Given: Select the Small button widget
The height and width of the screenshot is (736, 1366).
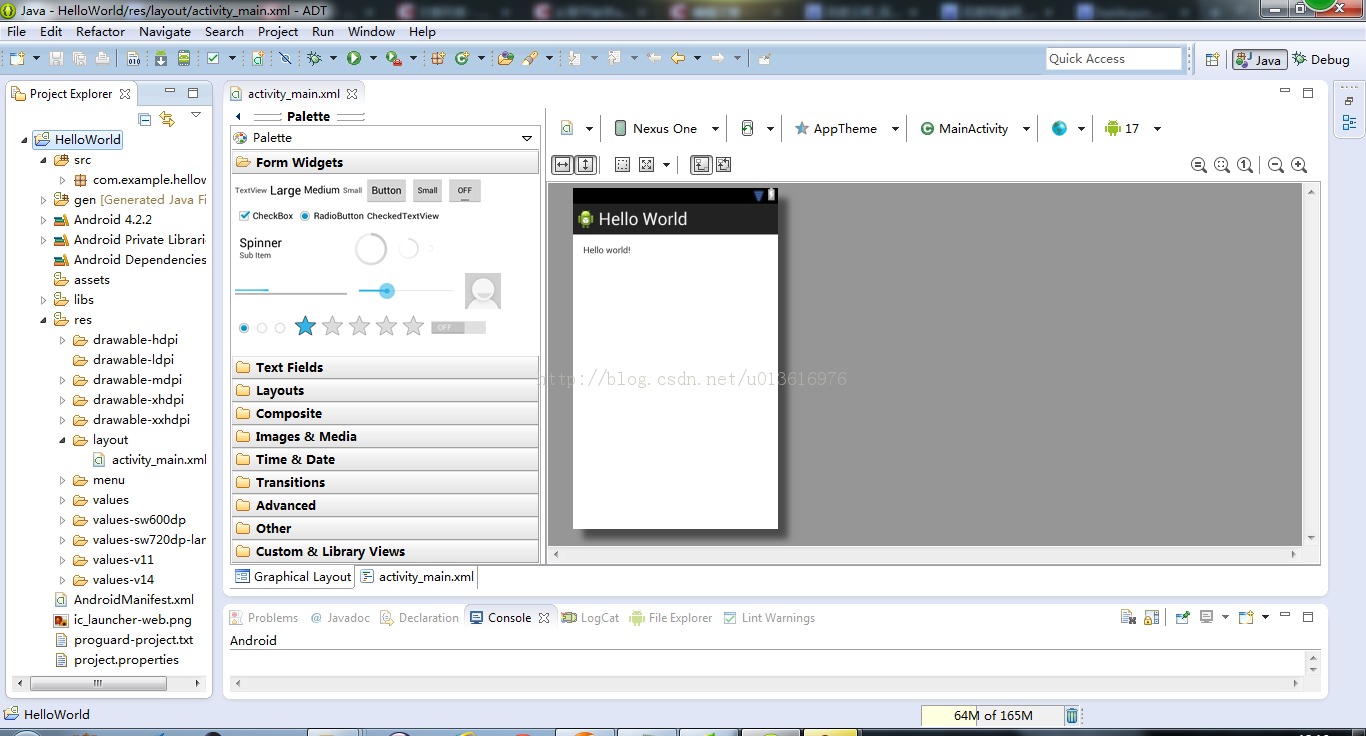Looking at the screenshot, I should pos(427,190).
